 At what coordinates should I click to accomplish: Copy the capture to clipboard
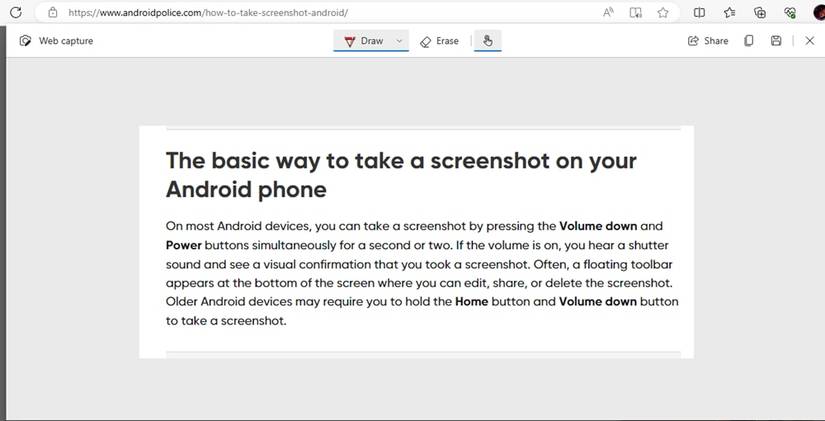pyautogui.click(x=749, y=41)
